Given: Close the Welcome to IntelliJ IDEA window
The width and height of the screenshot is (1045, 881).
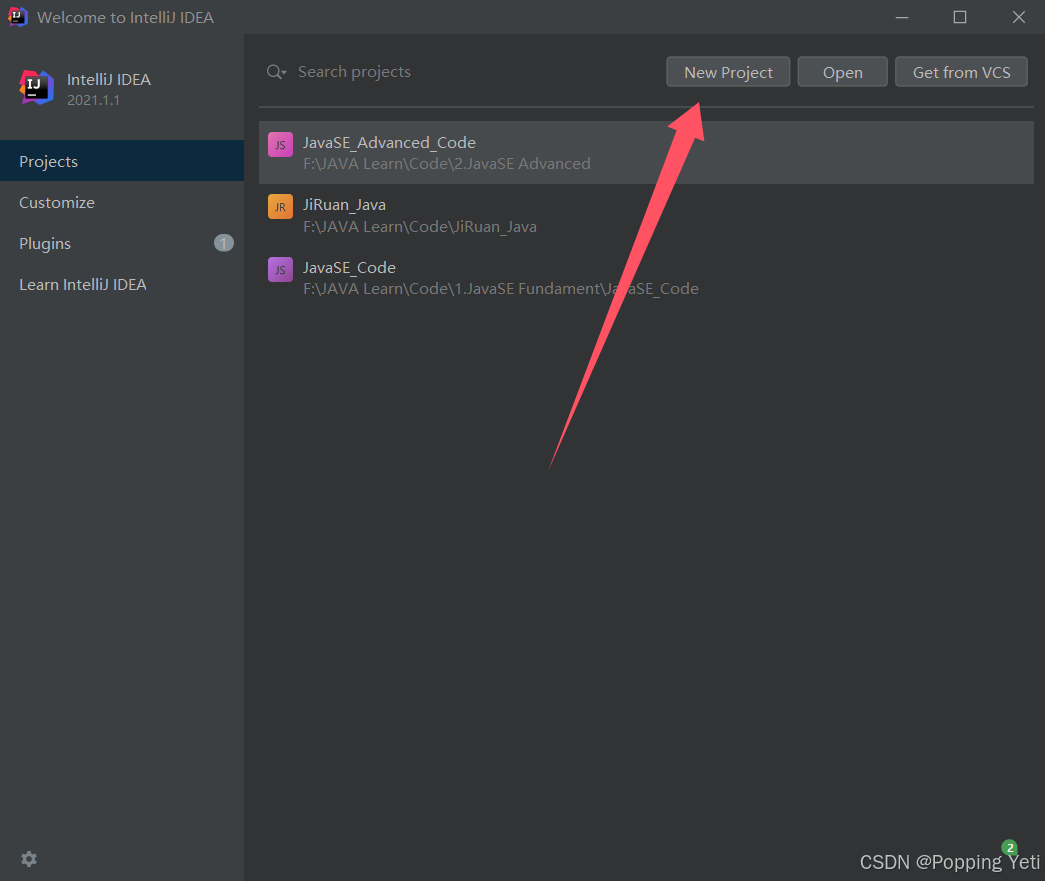Looking at the screenshot, I should (1018, 17).
